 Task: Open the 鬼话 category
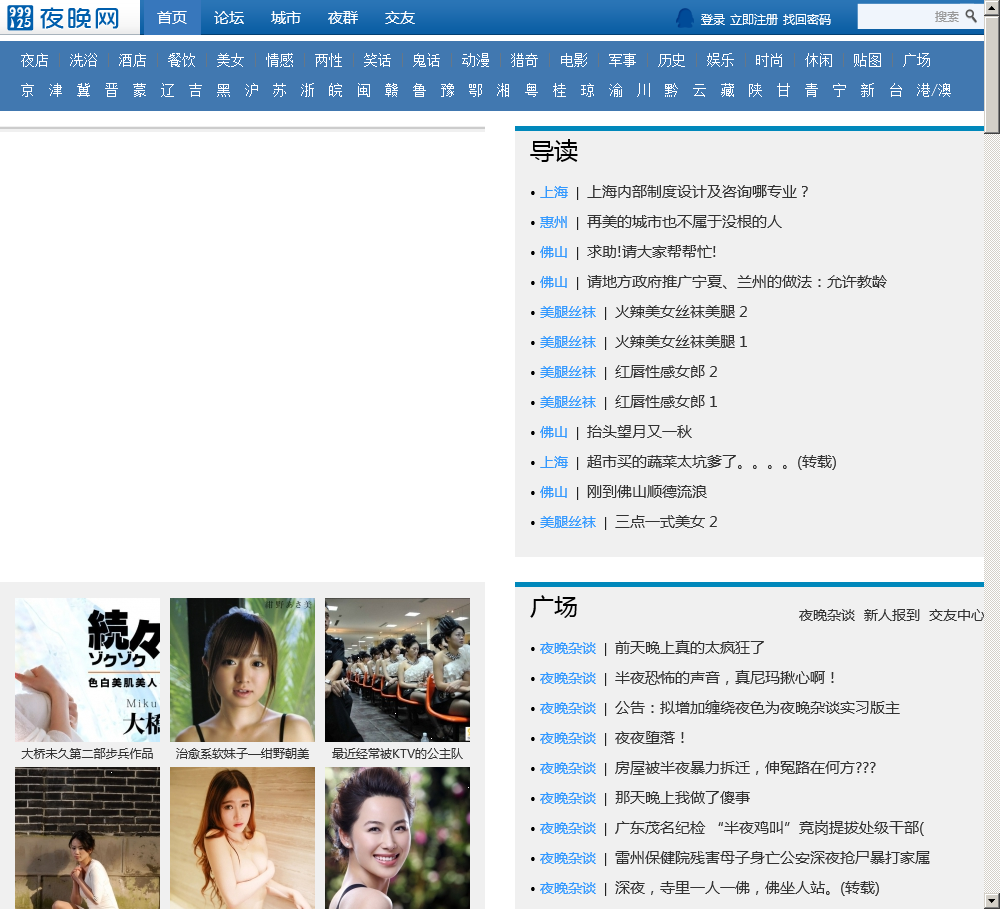coord(427,61)
